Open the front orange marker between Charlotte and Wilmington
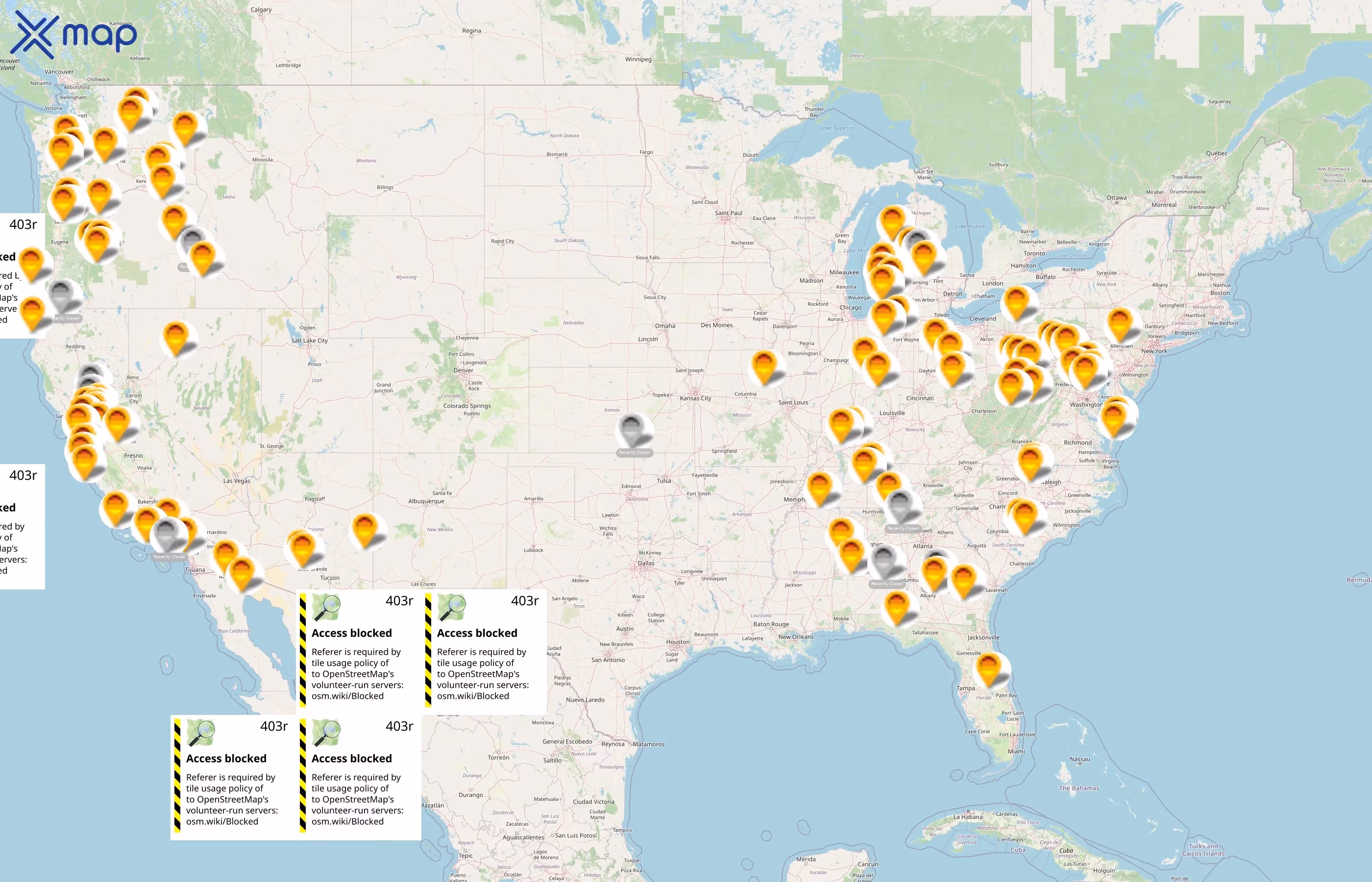Image resolution: width=1372 pixels, height=882 pixels. point(1025,517)
